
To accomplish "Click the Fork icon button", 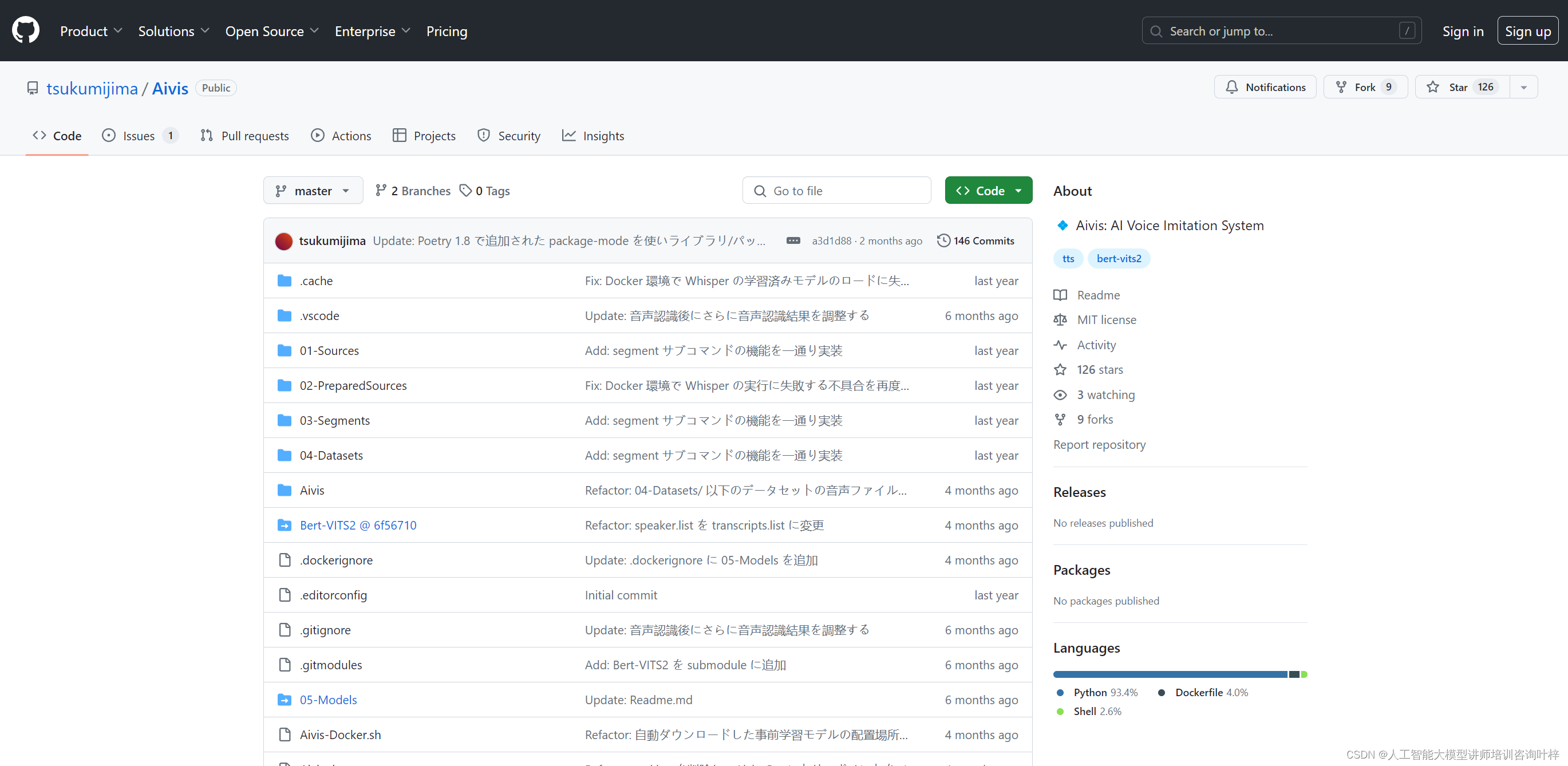I will (x=1341, y=87).
